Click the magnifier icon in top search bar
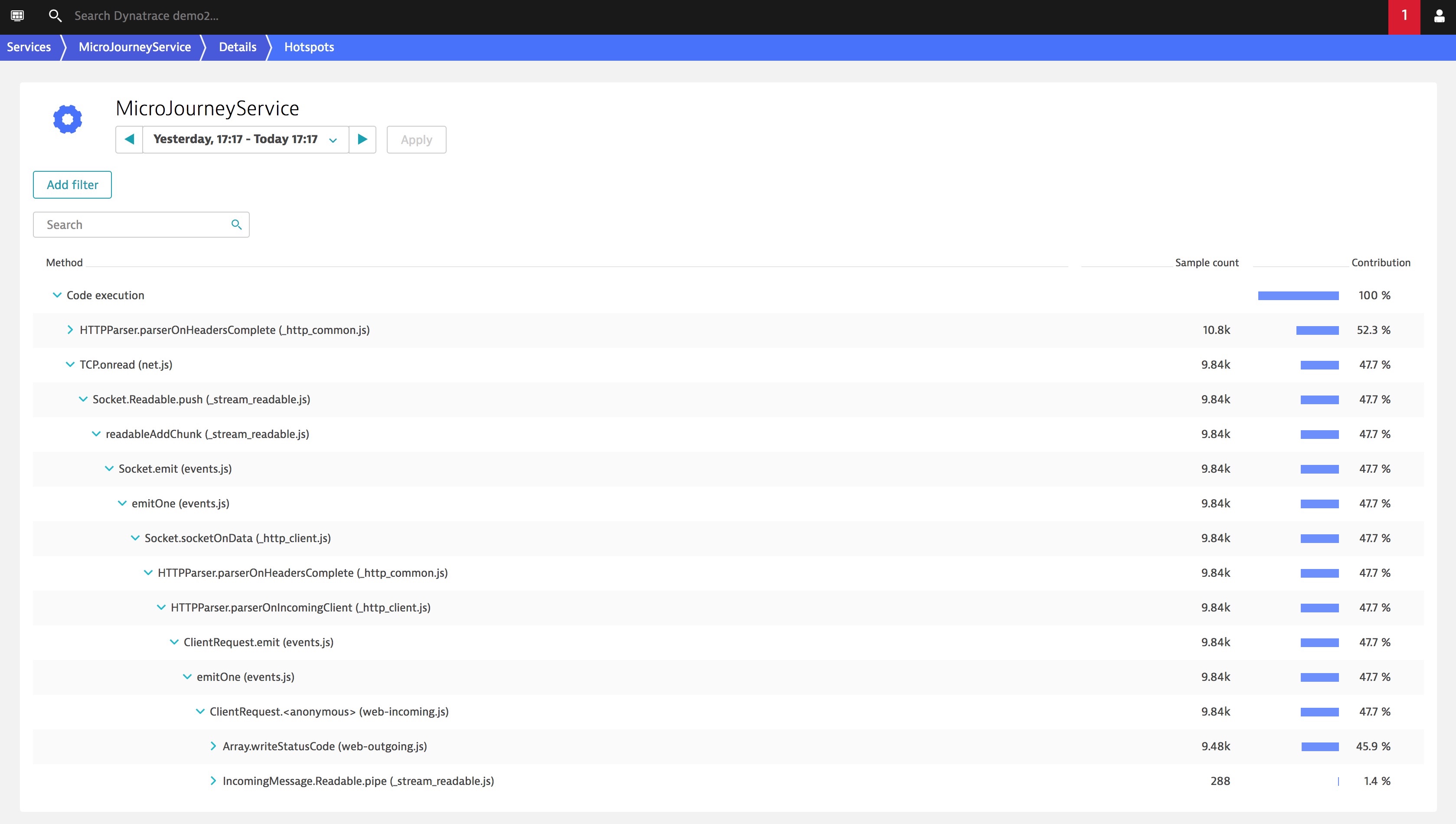Viewport: 1456px width, 824px height. [55, 16]
